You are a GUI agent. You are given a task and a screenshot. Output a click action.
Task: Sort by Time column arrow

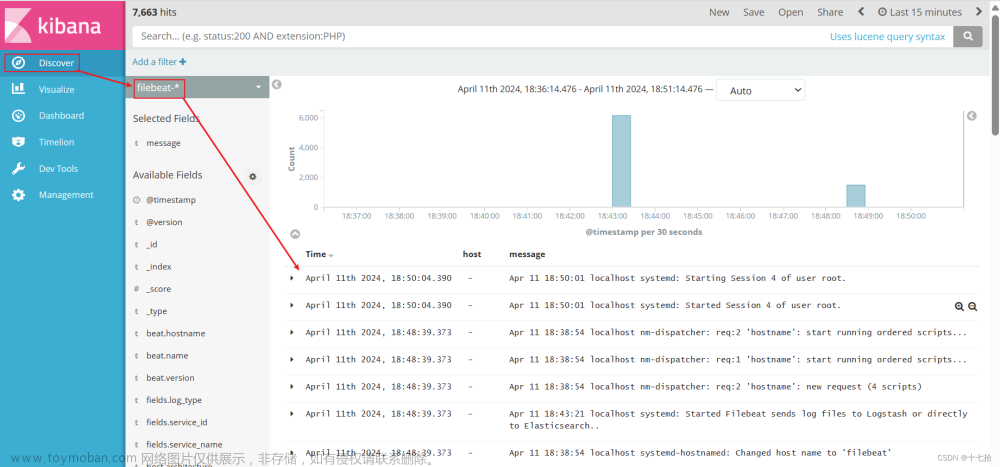pos(331,255)
